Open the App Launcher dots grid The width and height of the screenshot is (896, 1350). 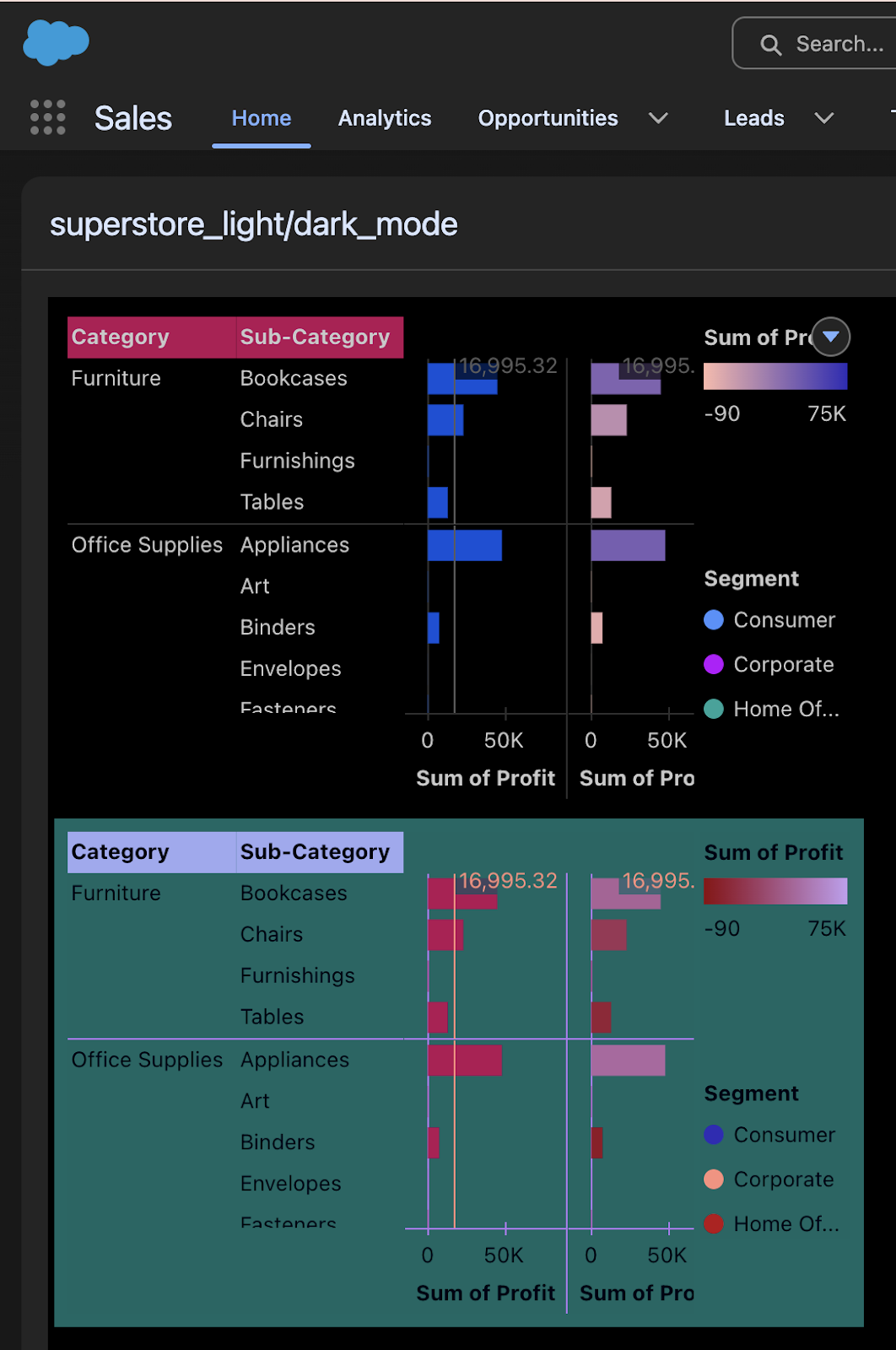(x=48, y=117)
